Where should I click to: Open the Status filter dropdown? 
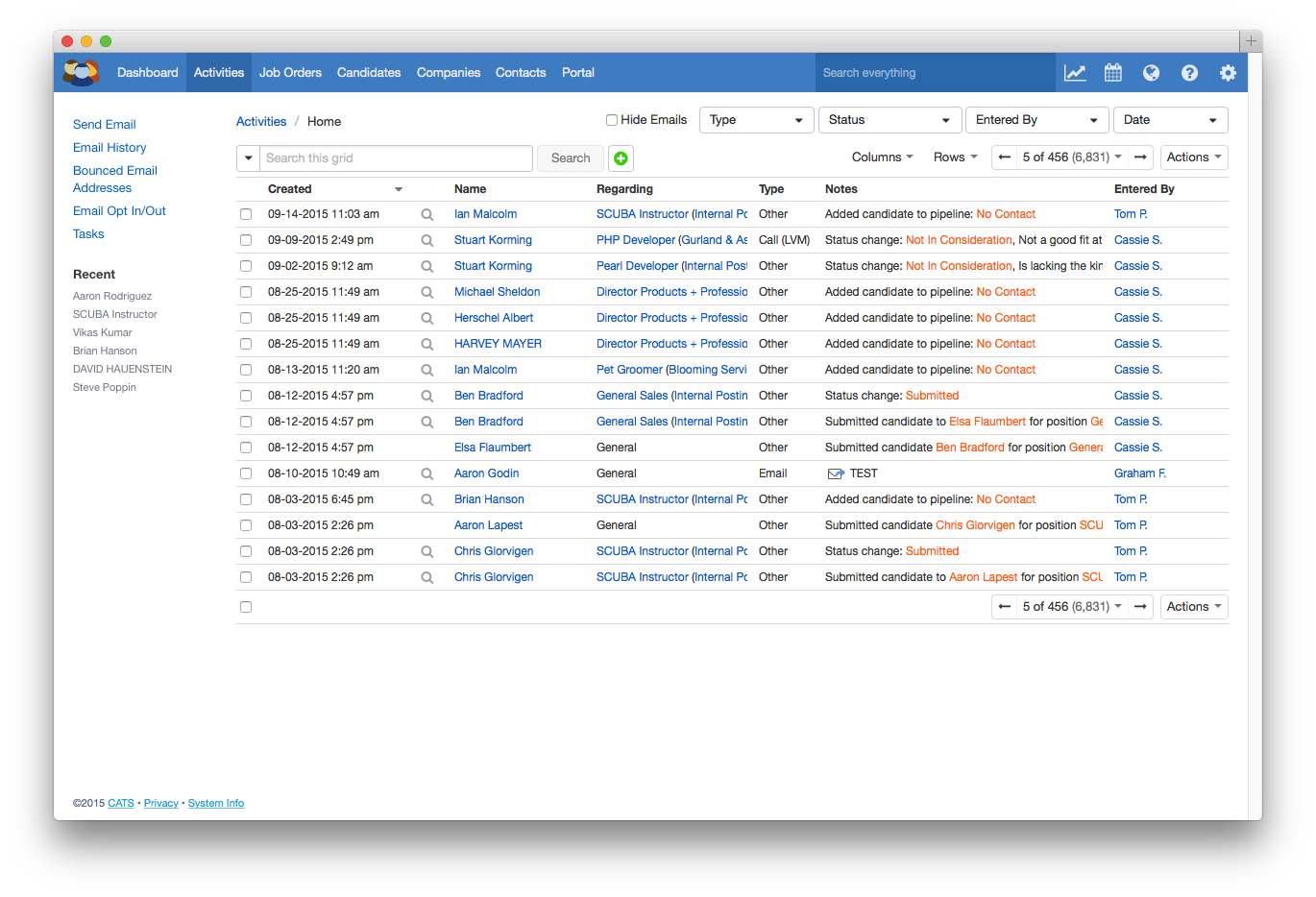(890, 119)
